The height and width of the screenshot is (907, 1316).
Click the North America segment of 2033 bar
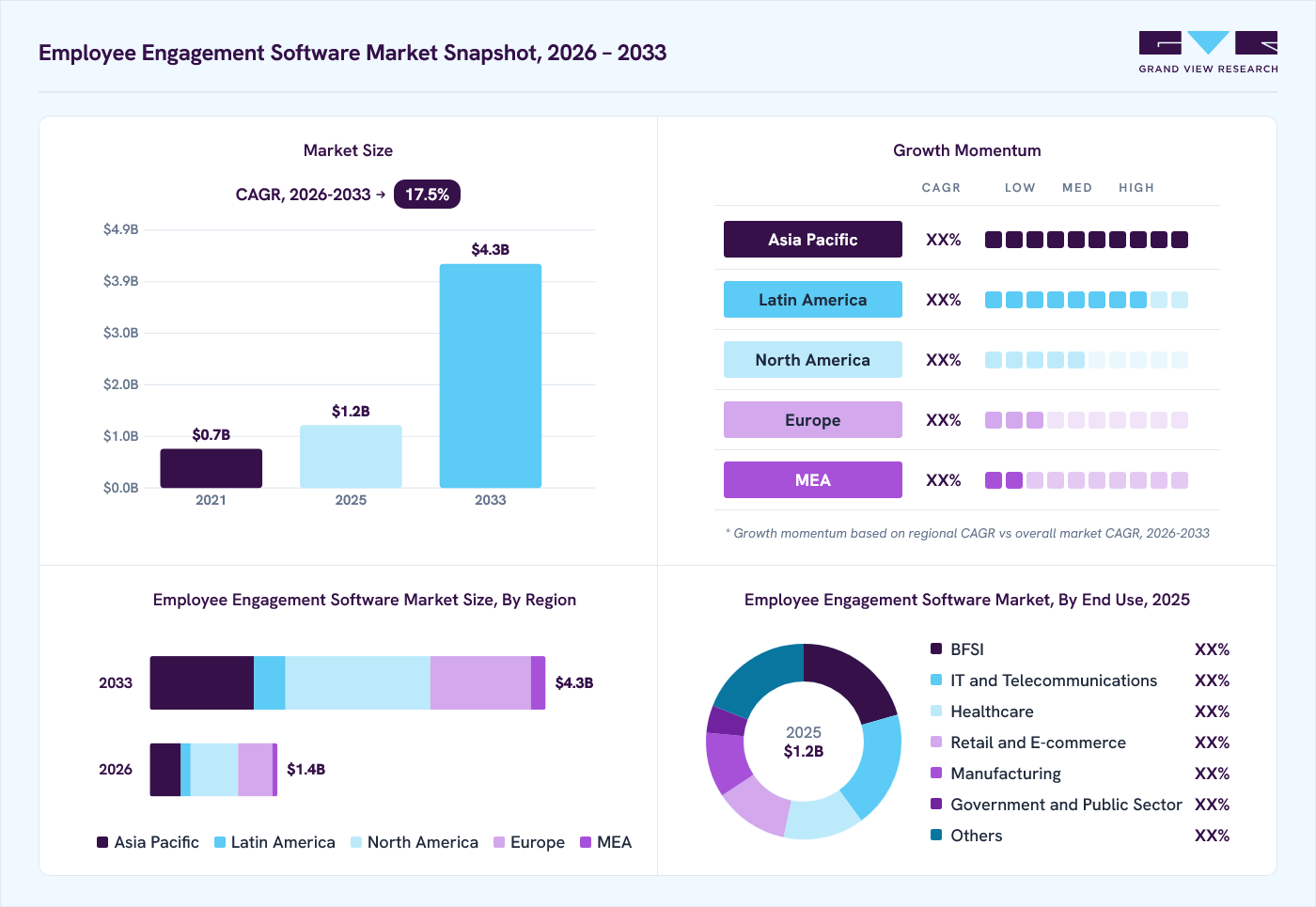coord(357,682)
